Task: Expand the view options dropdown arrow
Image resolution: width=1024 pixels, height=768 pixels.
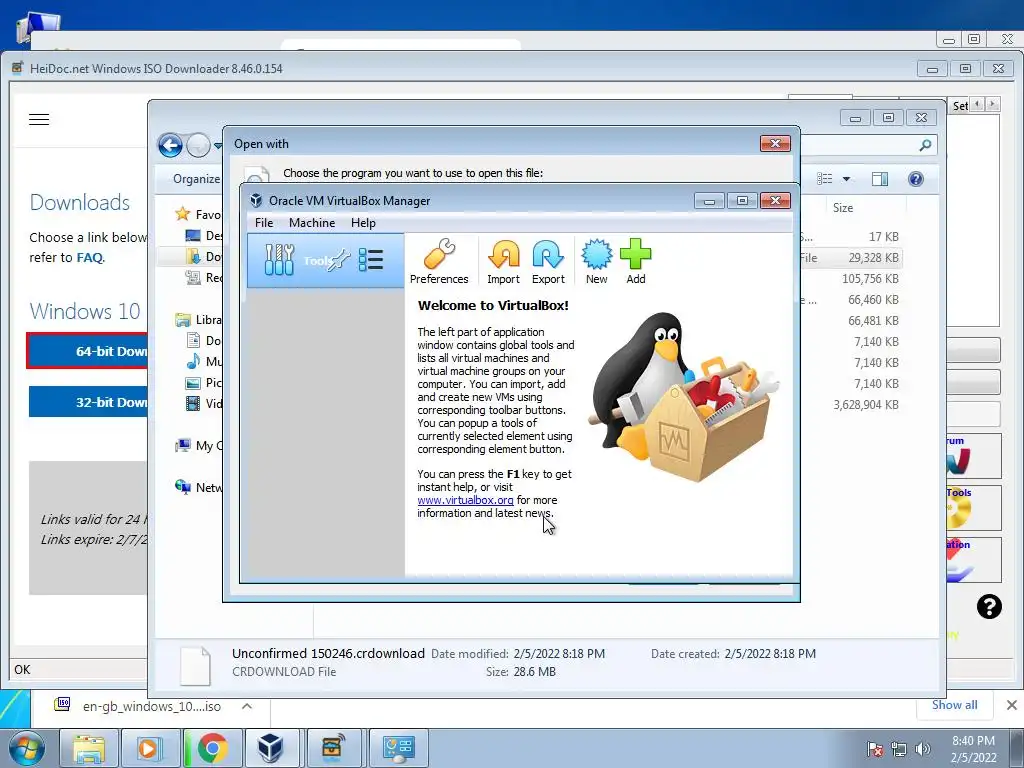Action: pos(846,179)
